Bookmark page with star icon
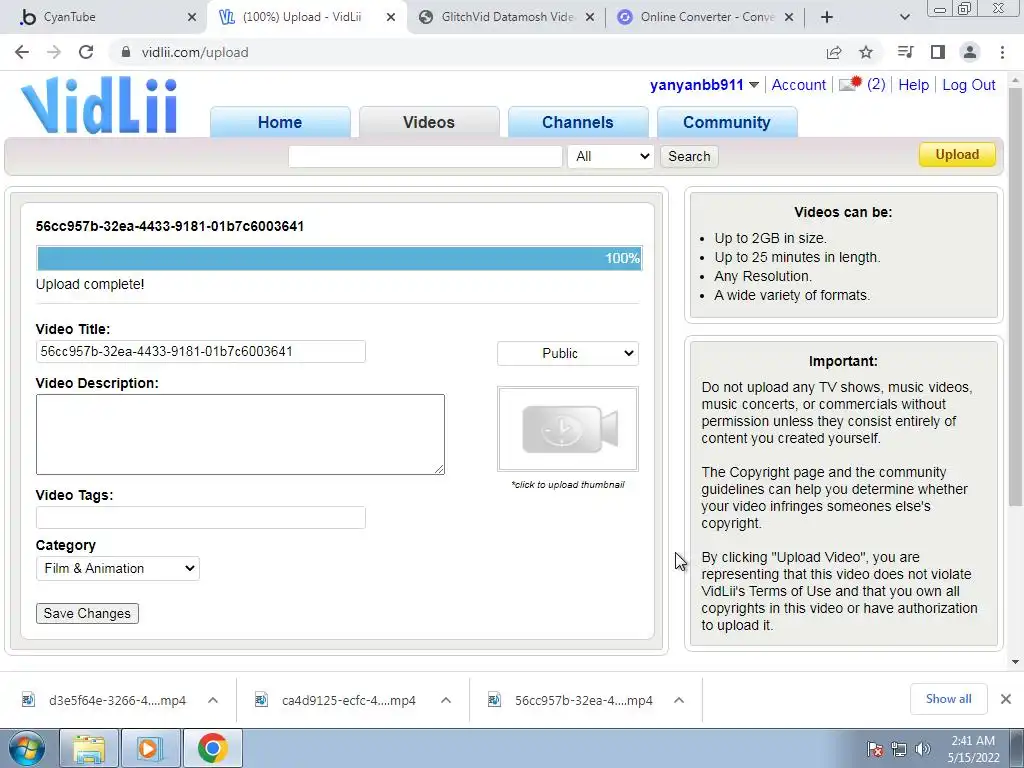Viewport: 1024px width, 768px height. (866, 52)
